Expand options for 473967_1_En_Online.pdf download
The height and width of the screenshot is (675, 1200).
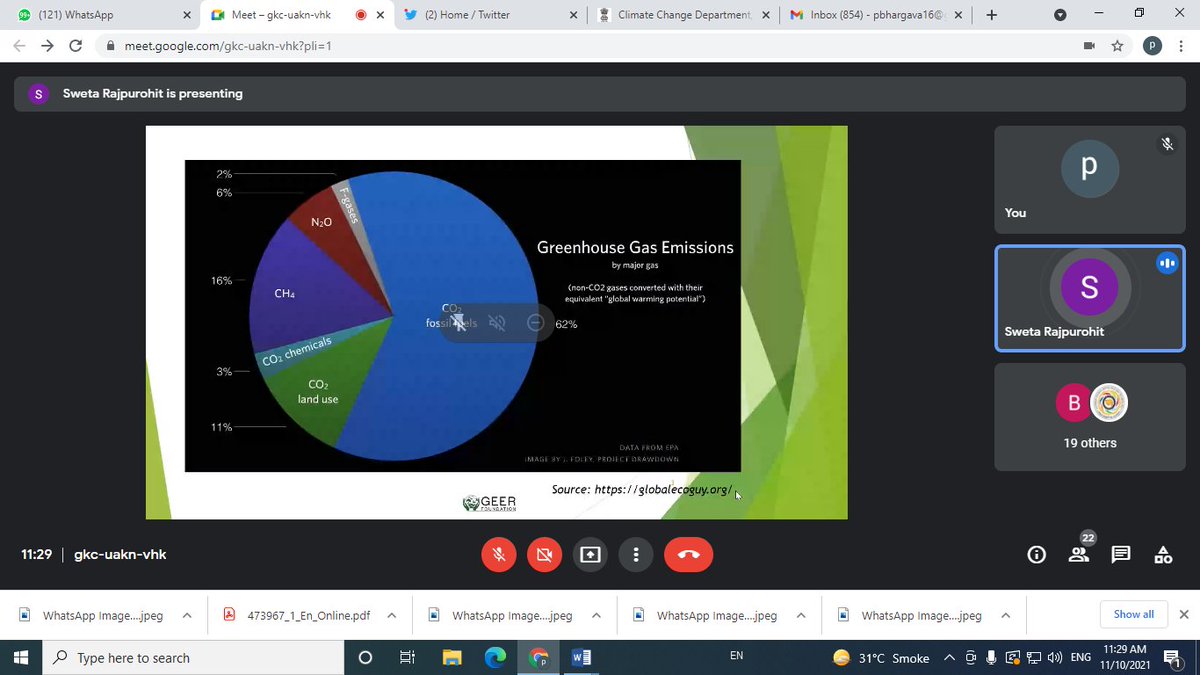tap(391, 616)
